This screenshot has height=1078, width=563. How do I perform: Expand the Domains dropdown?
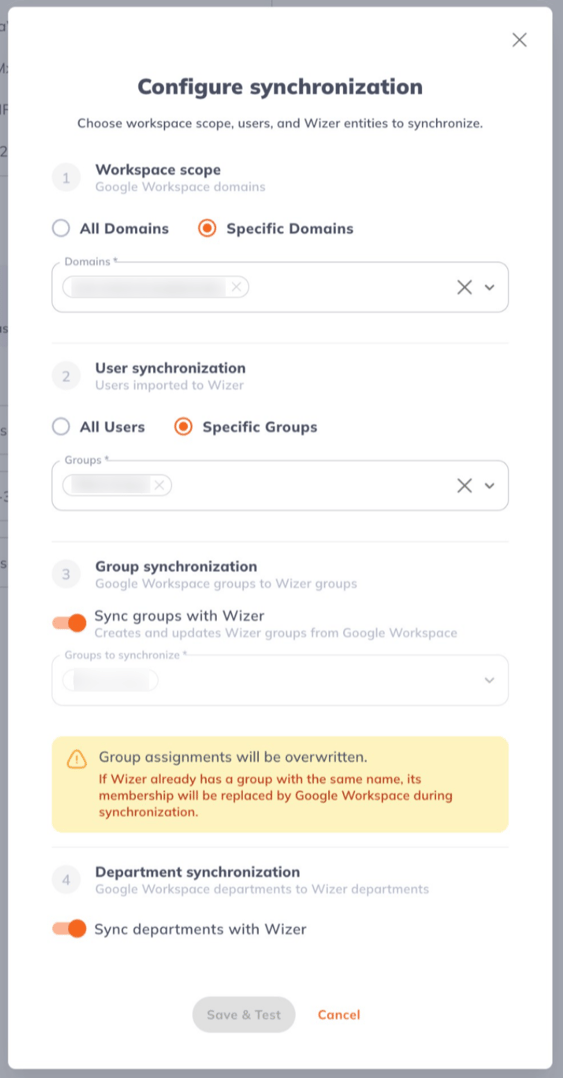(x=489, y=287)
